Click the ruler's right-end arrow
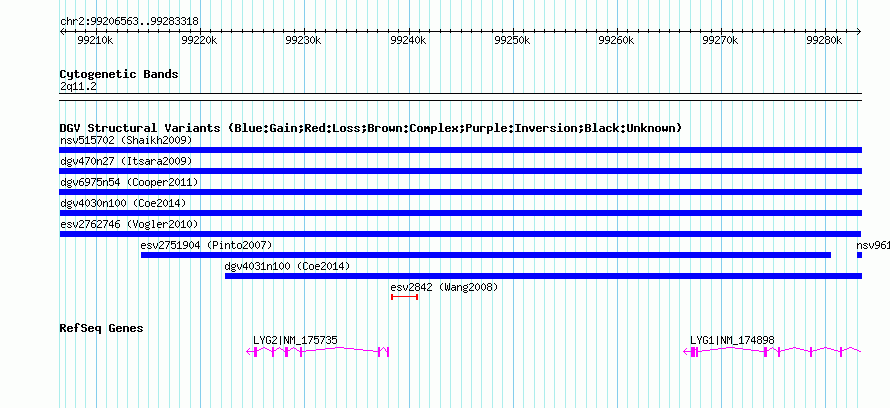The width and height of the screenshot is (890, 408). pos(859,31)
